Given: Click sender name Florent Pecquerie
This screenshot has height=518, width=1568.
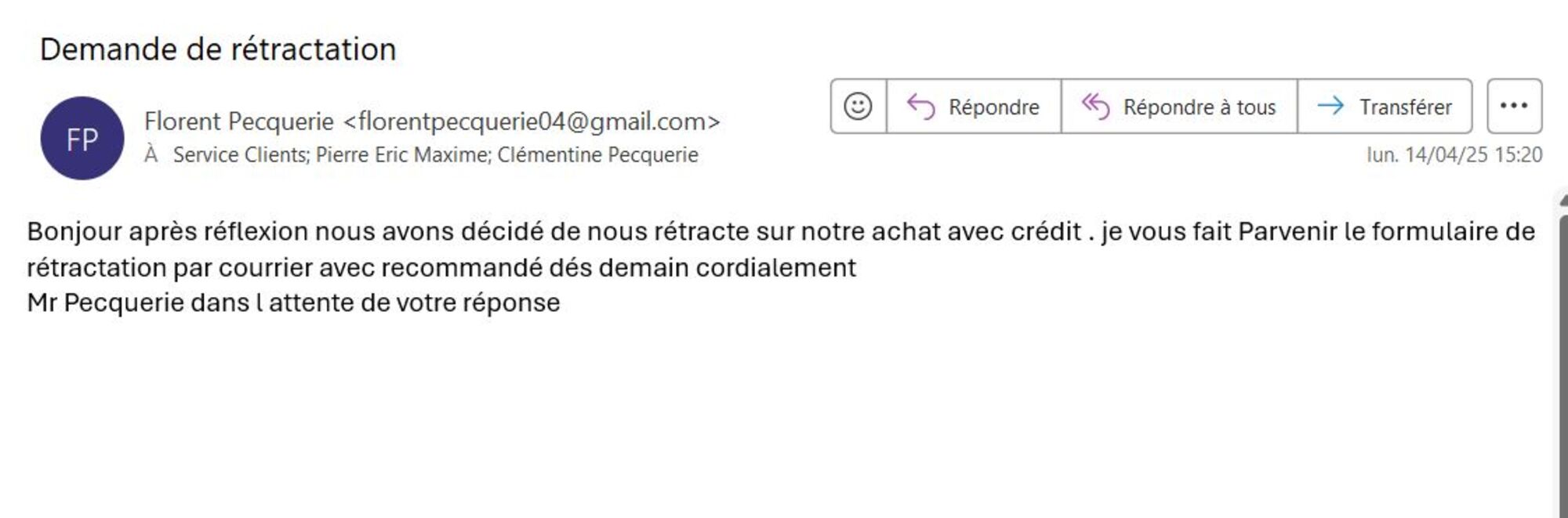Looking at the screenshot, I should (239, 121).
